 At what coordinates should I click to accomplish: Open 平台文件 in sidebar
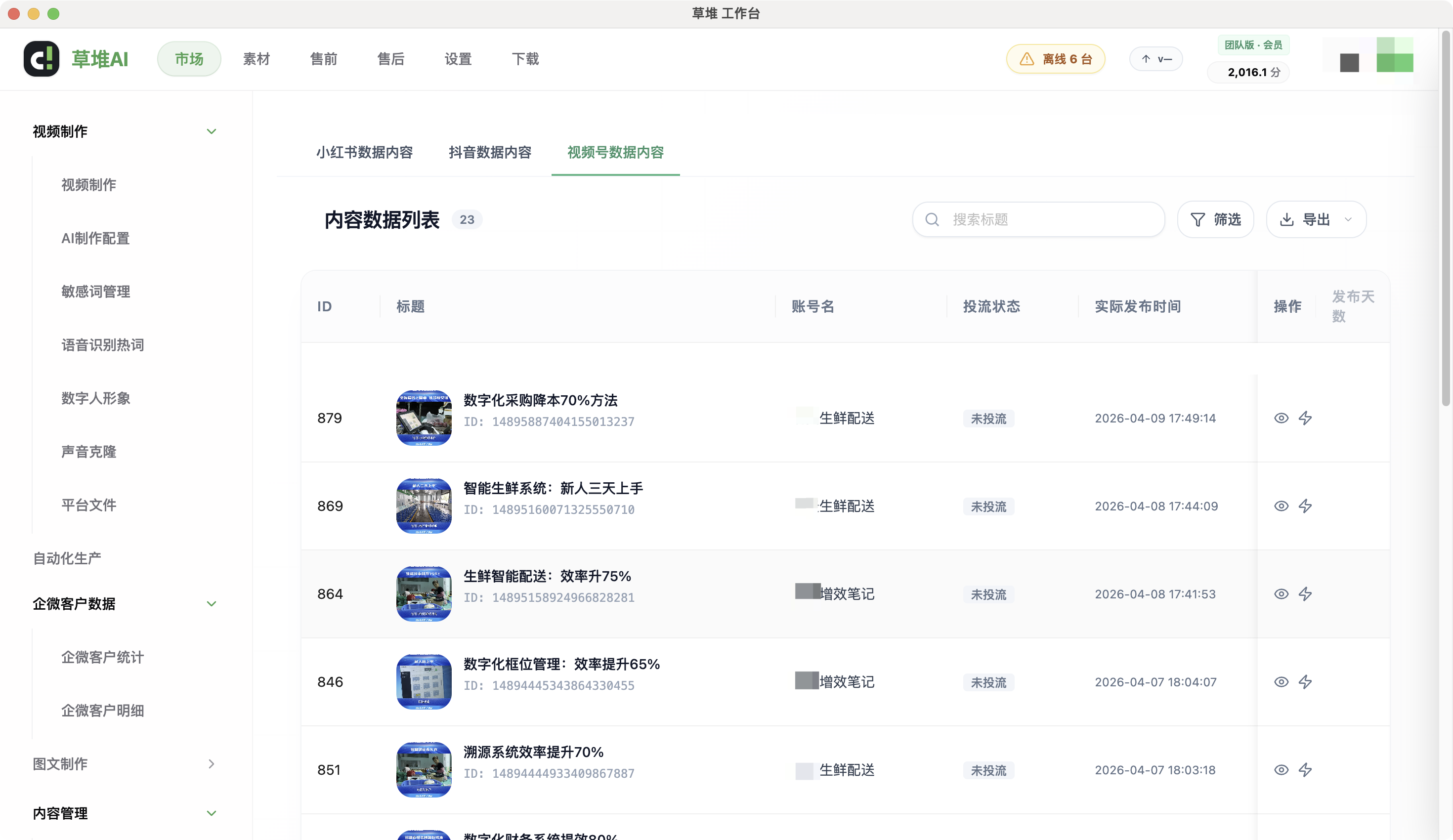pyautogui.click(x=89, y=505)
